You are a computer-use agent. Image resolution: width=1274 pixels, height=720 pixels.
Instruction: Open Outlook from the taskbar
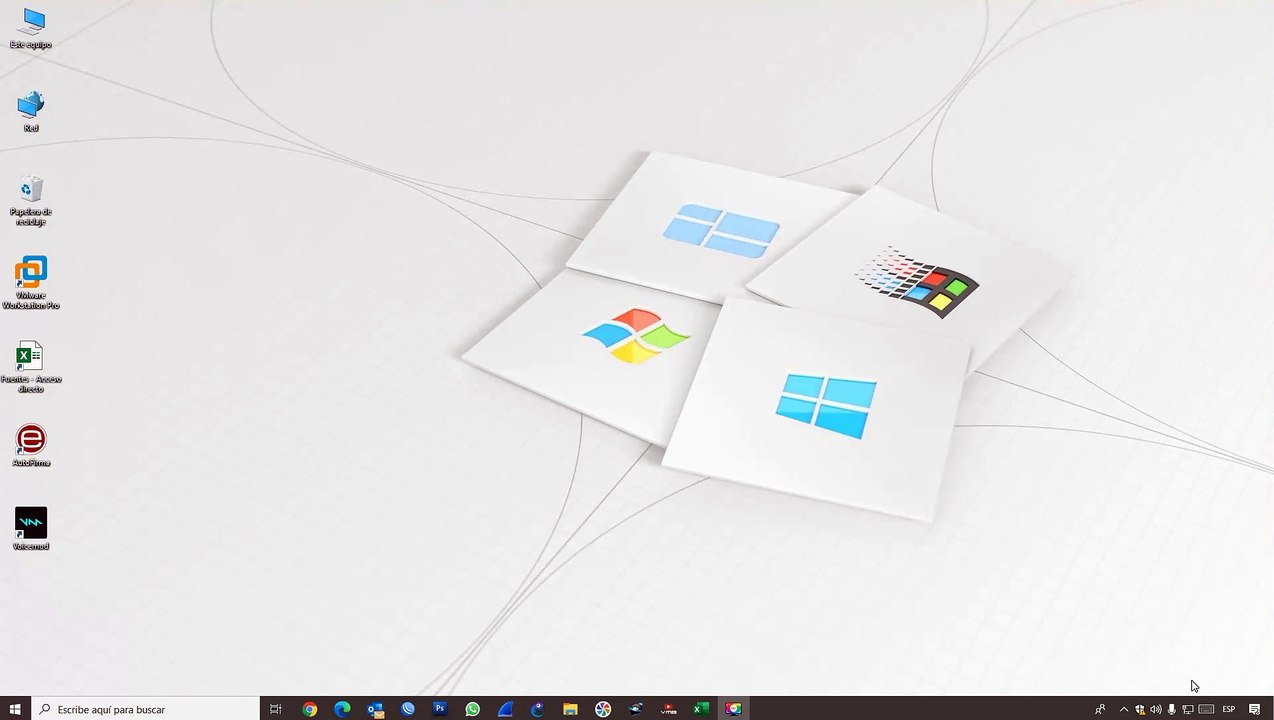pos(375,709)
